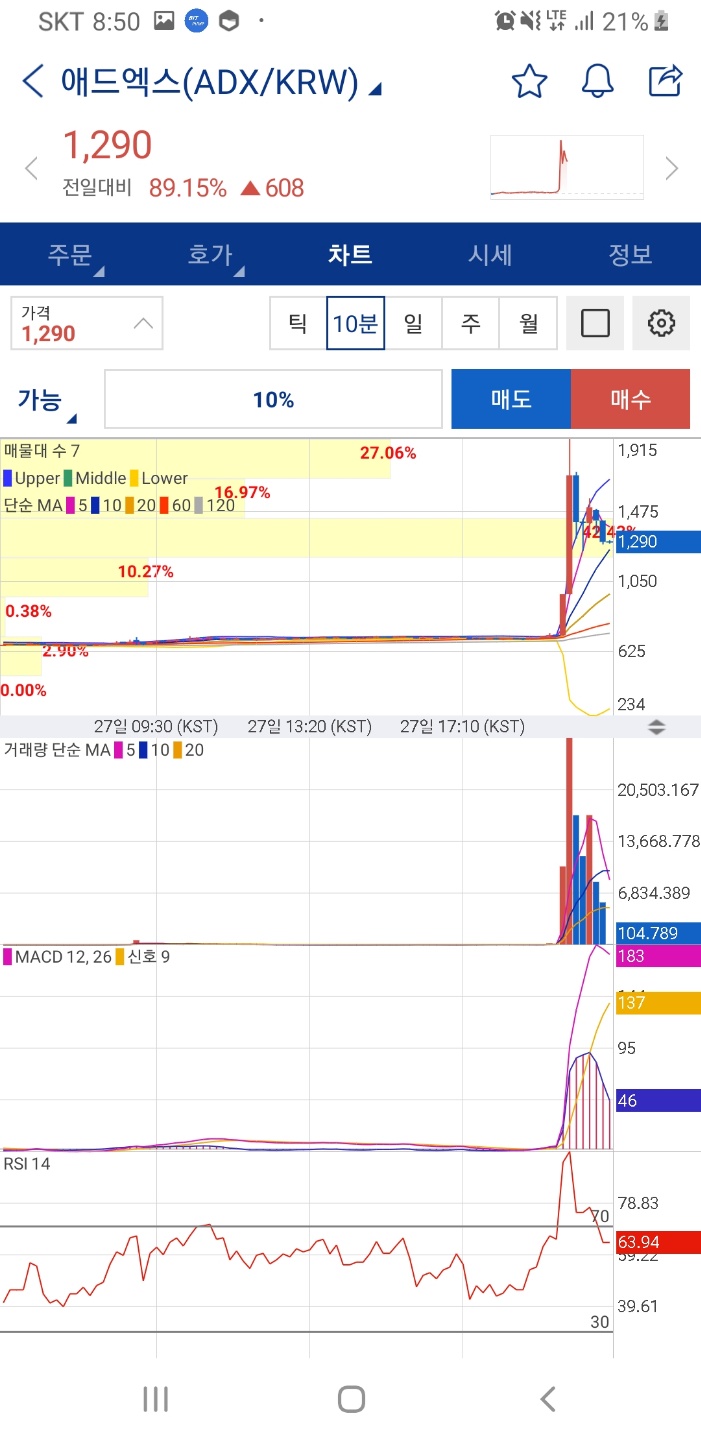Image resolution: width=701 pixels, height=1440 pixels.
Task: Tap gallery notification icon in status bar
Action: (x=165, y=20)
